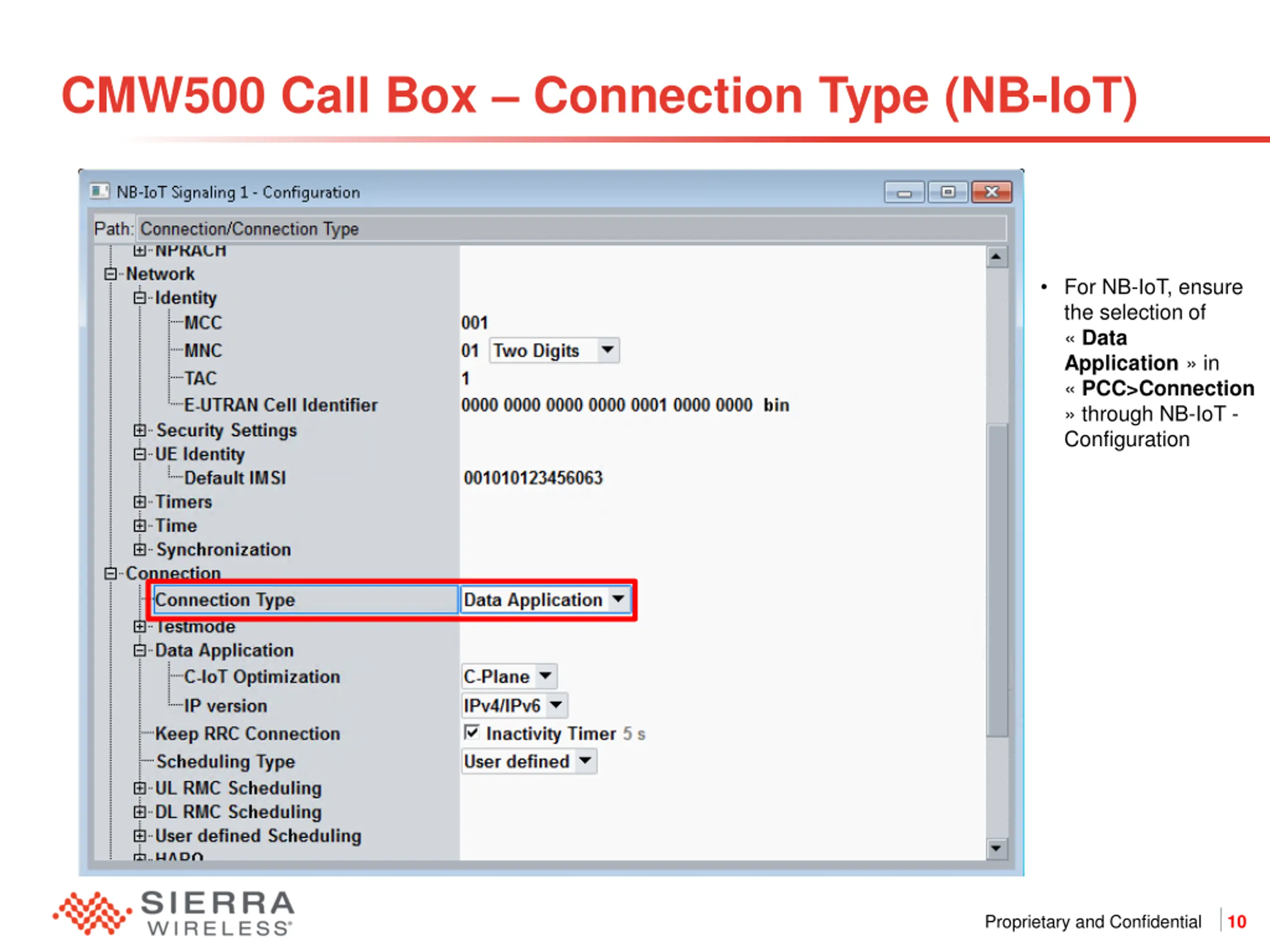Click the scrollbar up arrow
This screenshot has width=1270, height=952.
click(x=996, y=256)
